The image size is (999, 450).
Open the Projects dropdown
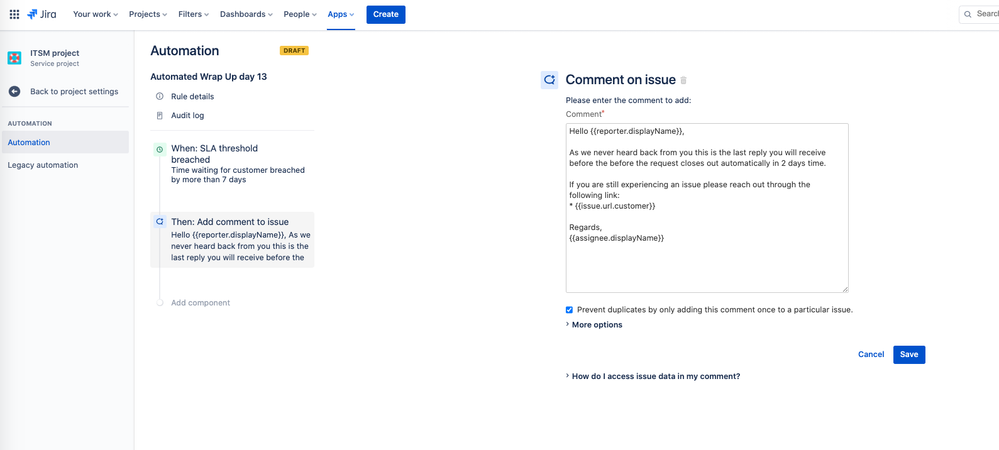click(148, 14)
